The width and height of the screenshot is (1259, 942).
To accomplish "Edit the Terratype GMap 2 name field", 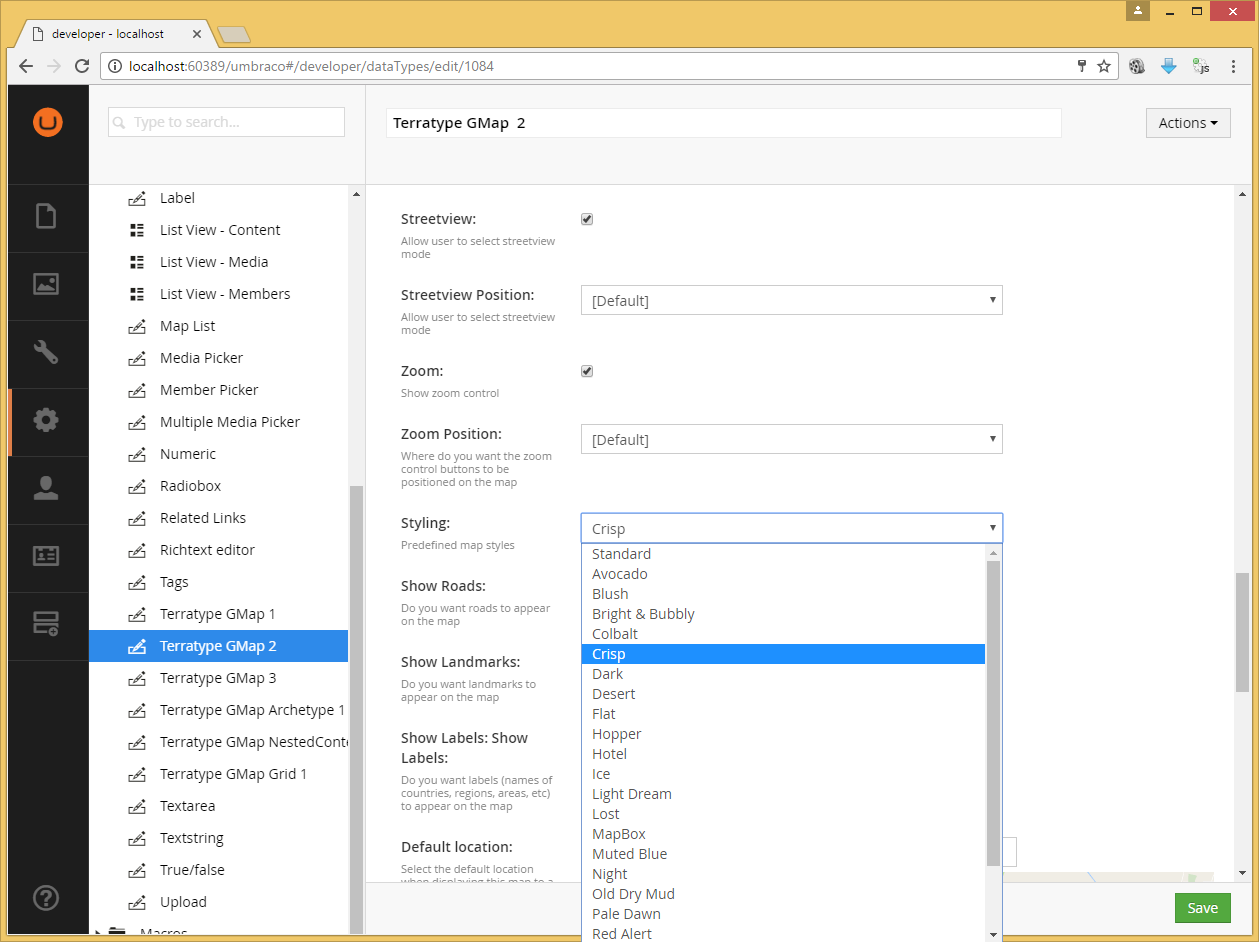I will coord(723,123).
